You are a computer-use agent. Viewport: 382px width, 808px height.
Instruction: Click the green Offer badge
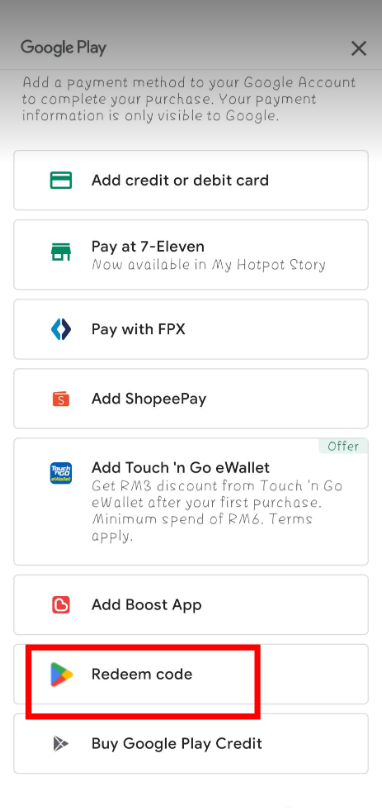(x=343, y=446)
